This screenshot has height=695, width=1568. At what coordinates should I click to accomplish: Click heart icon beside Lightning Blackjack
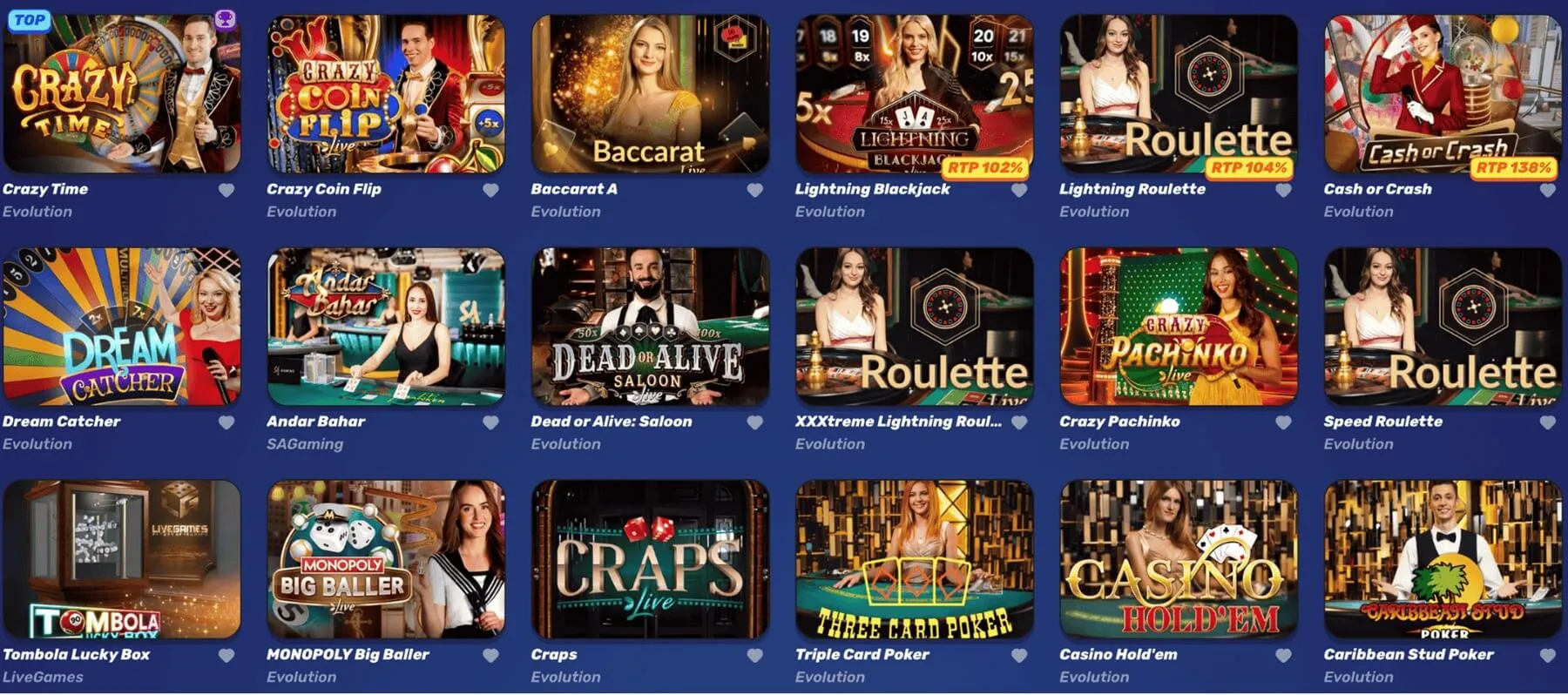pyautogui.click(x=1019, y=190)
